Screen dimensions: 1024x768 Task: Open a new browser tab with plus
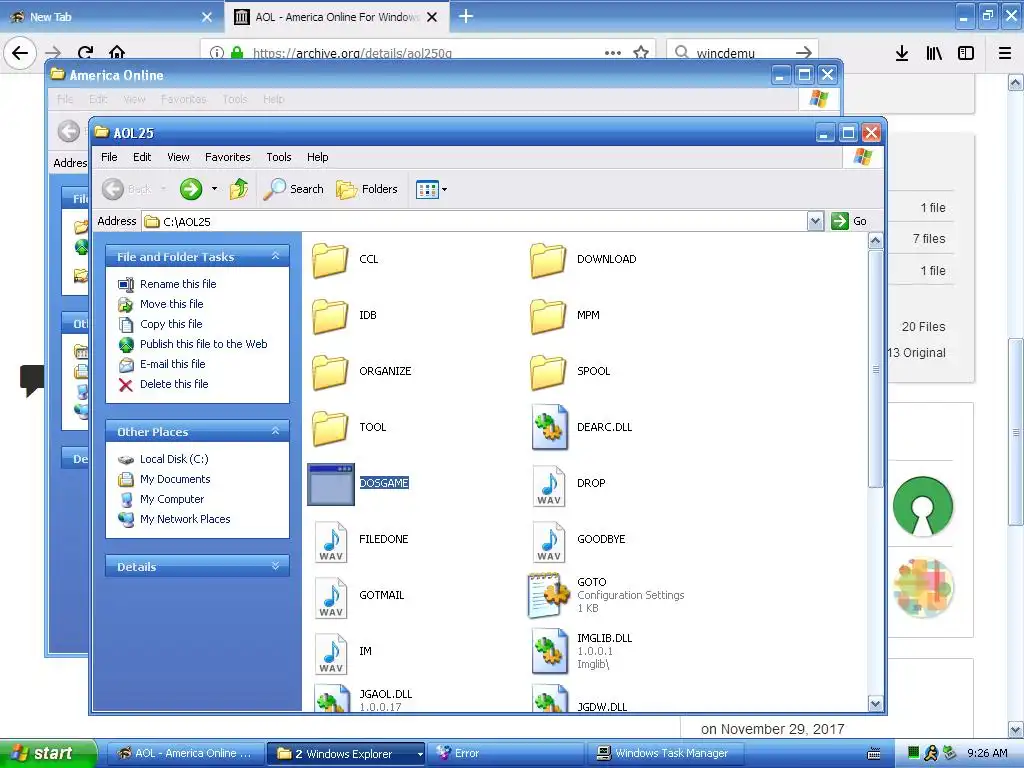(x=466, y=16)
